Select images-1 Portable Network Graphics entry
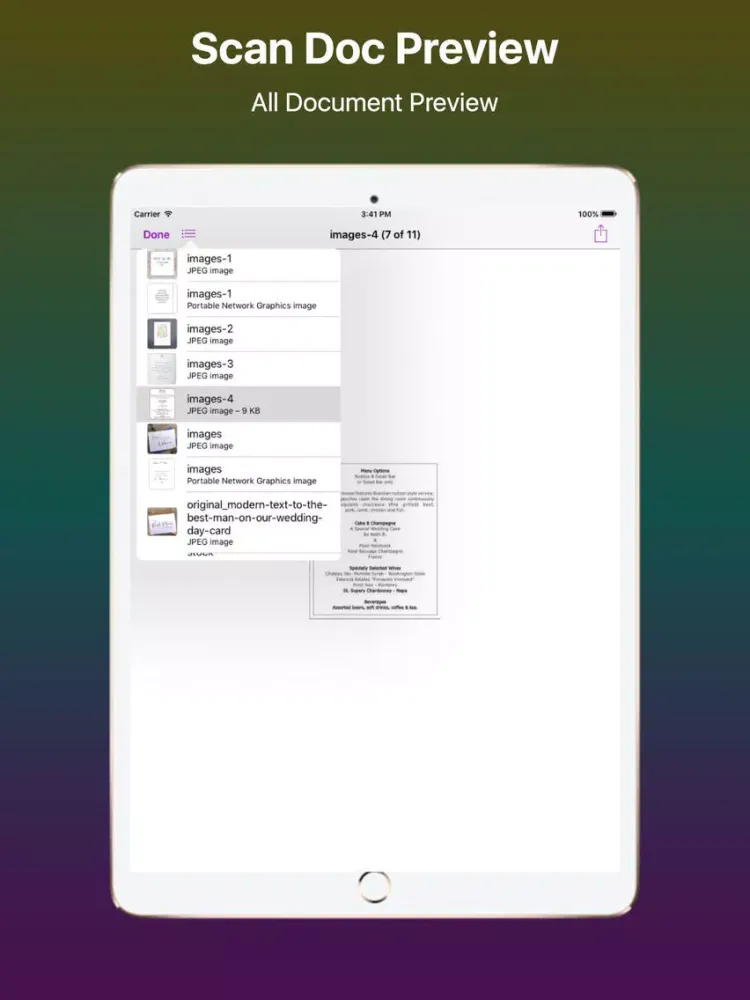 (260, 299)
